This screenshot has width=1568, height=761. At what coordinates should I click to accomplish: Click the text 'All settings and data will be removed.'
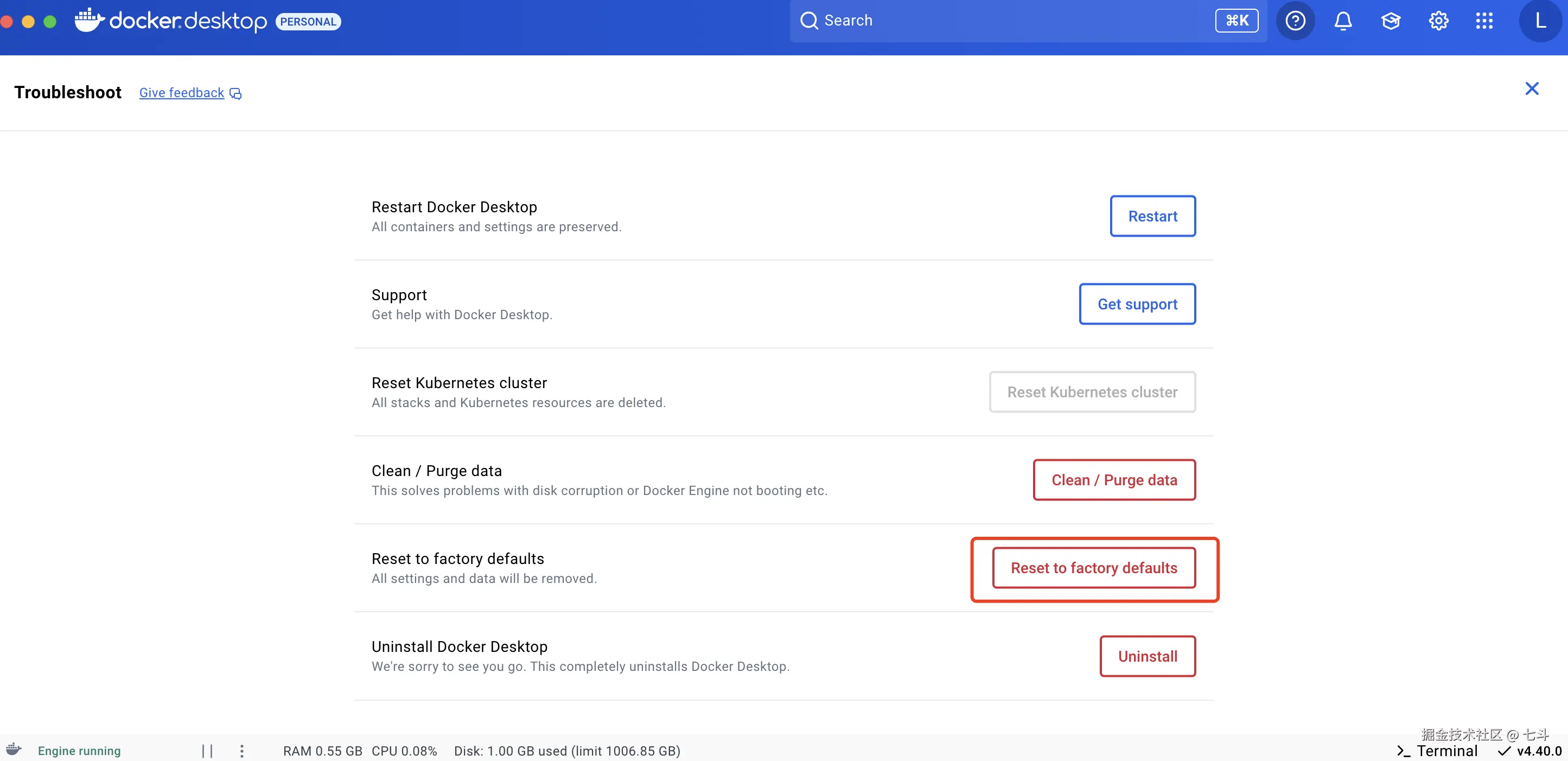484,579
